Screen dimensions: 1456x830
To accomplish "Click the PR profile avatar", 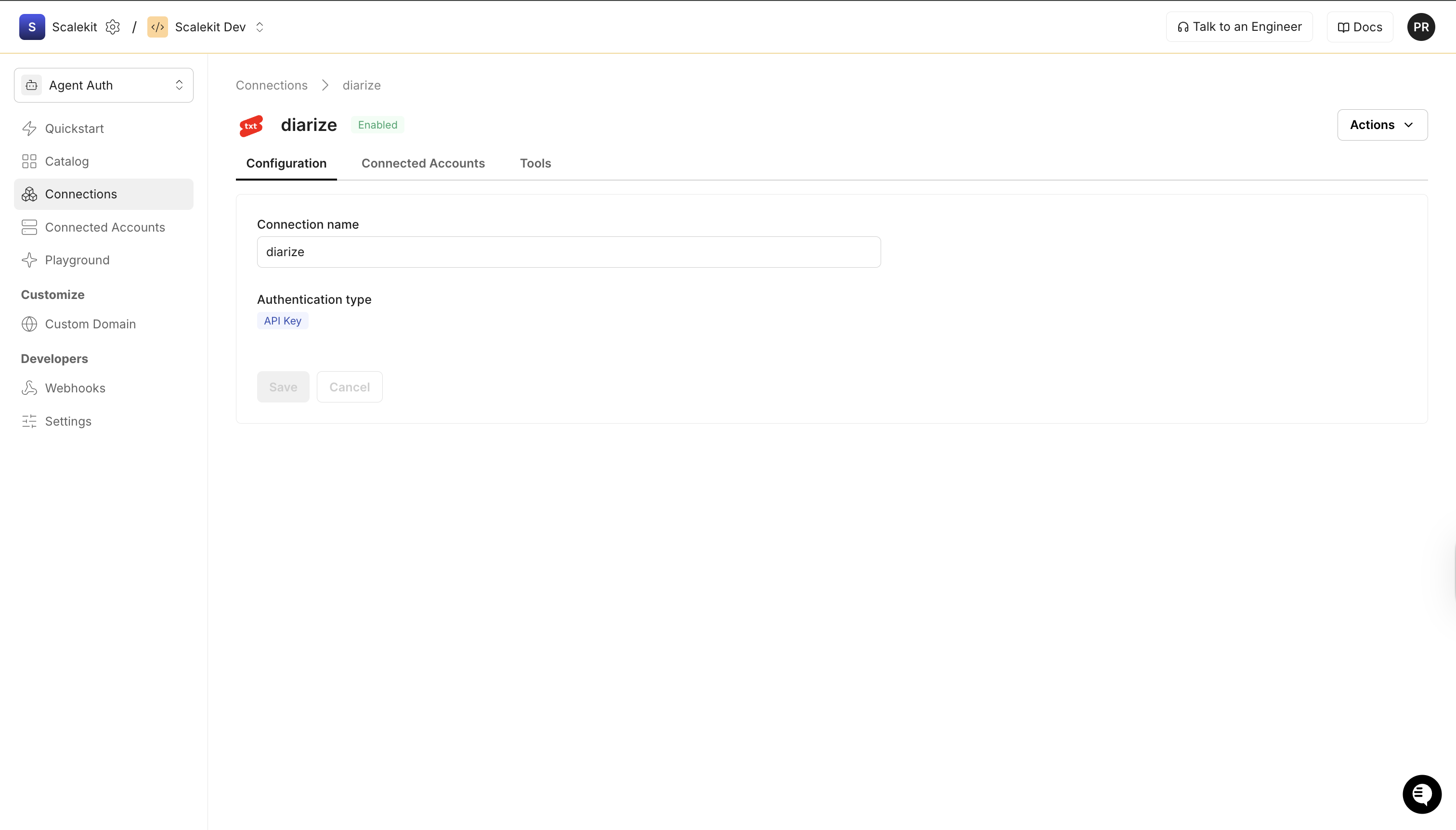I will (x=1421, y=27).
